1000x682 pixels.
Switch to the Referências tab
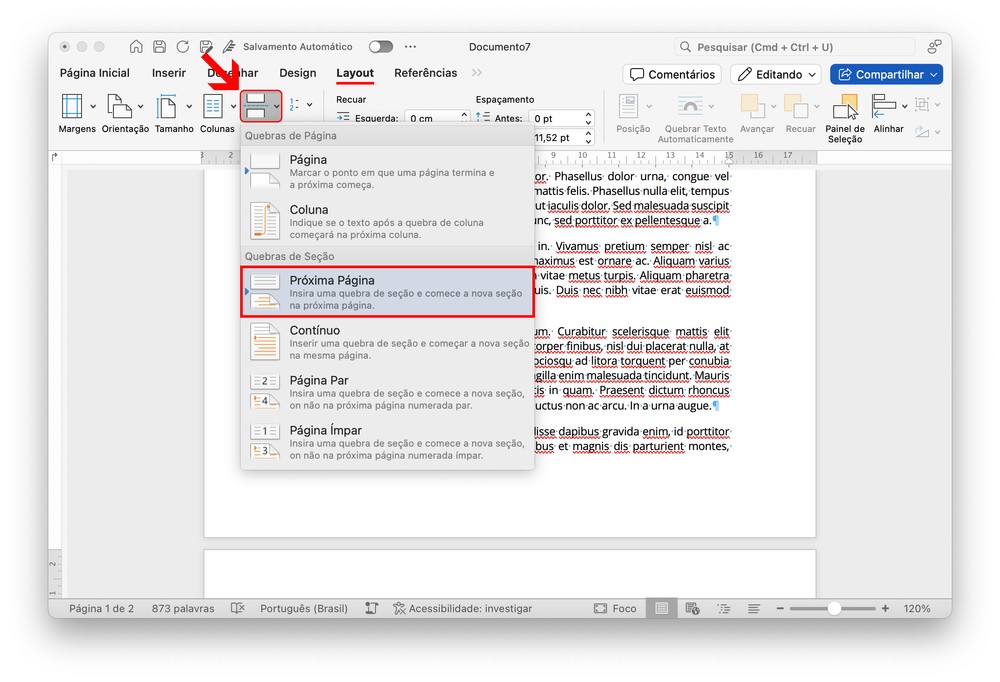(x=425, y=73)
